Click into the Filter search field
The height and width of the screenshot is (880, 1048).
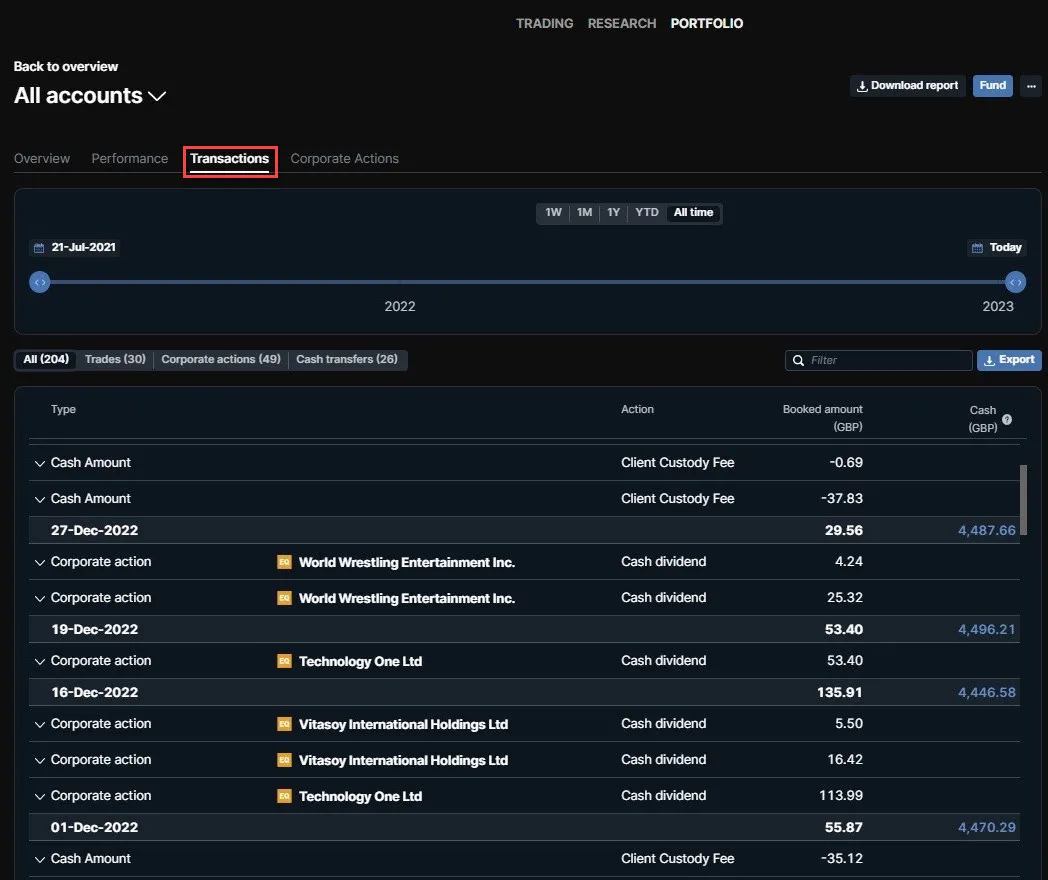coord(878,361)
